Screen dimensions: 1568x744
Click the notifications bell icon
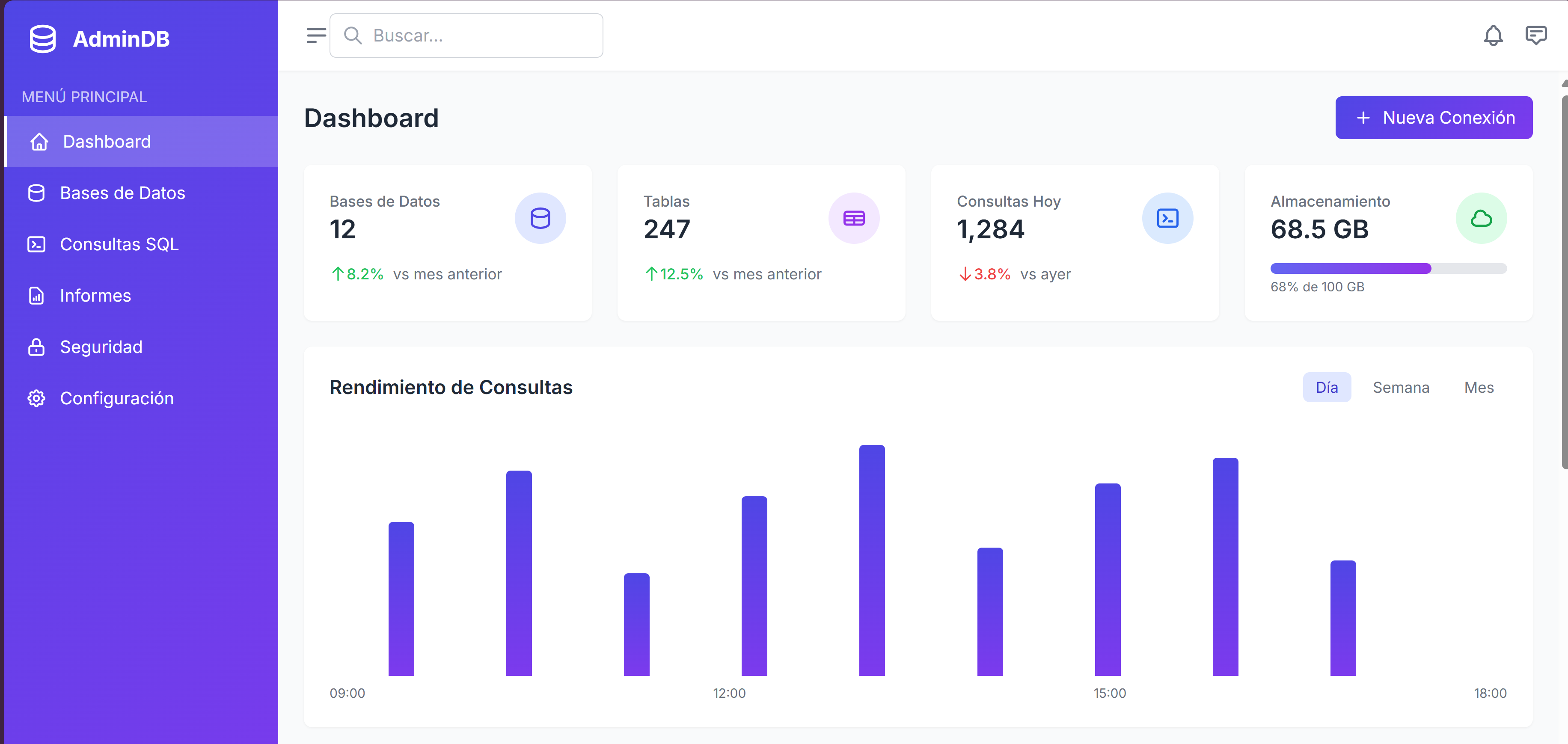(1493, 35)
